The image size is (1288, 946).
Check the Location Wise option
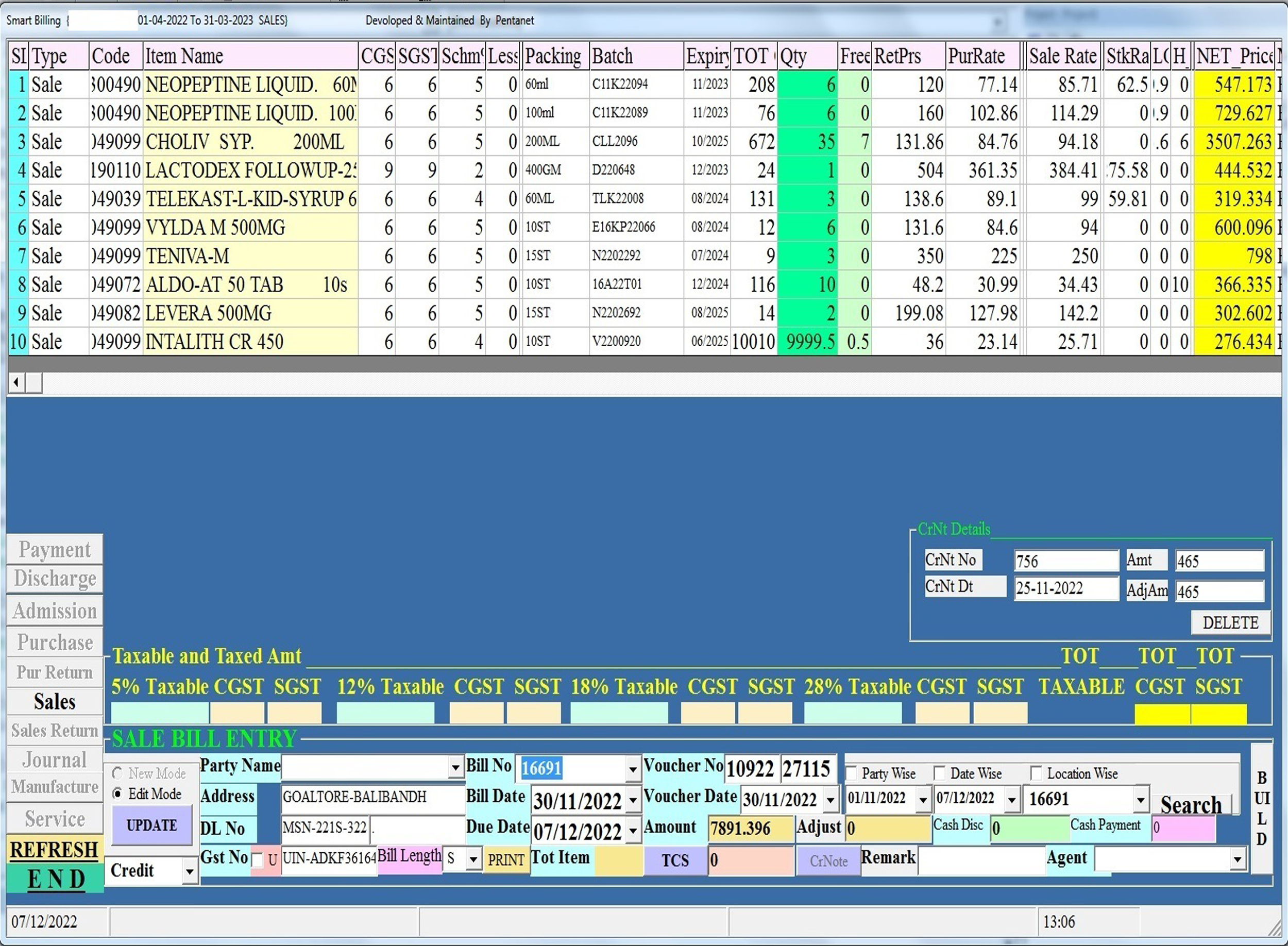pos(1036,773)
